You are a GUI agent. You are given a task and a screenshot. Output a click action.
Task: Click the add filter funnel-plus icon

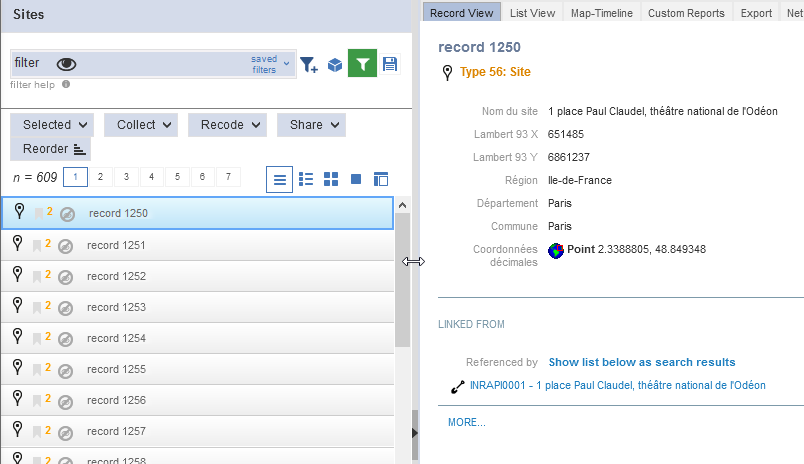[x=309, y=65]
